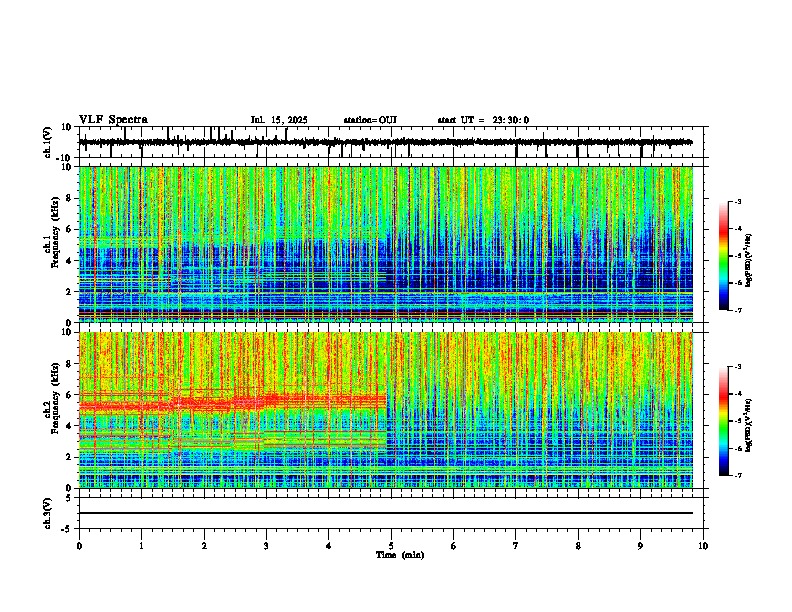Click the "6" kHz tick on ch.1 axis
Viewport: 792px width, 612px height.
71,229
